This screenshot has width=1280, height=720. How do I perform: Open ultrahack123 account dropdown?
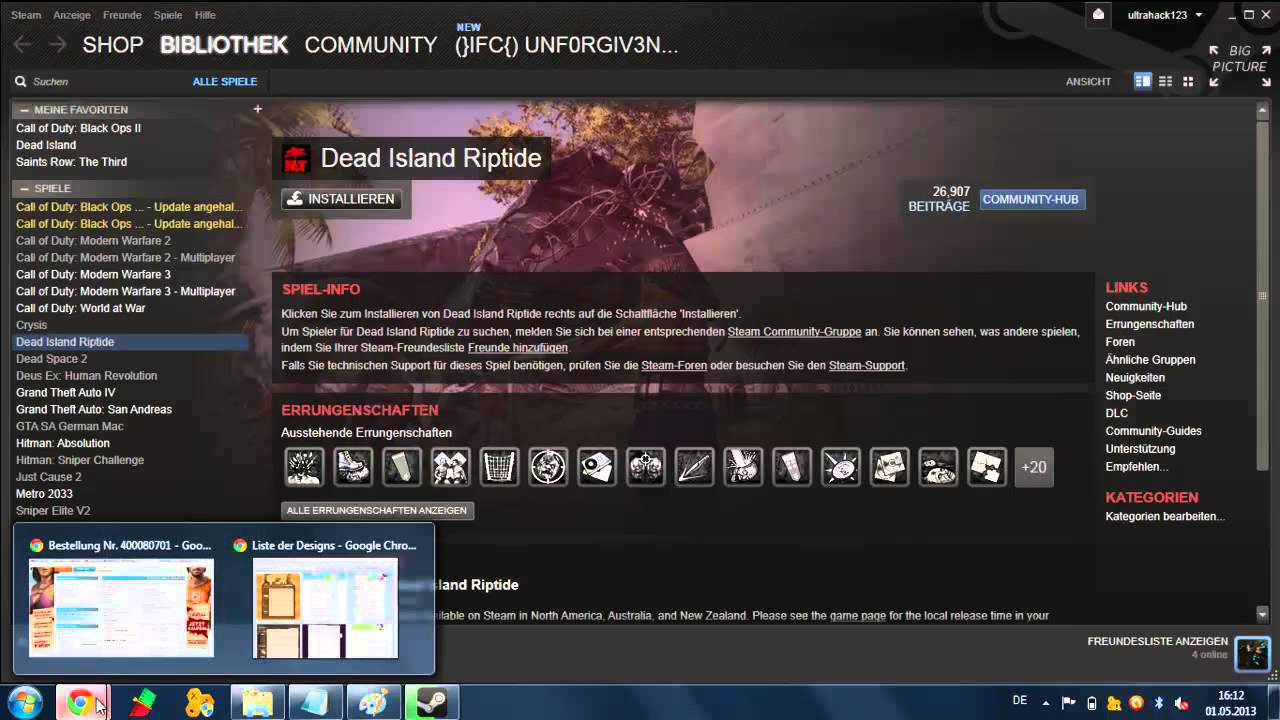point(1164,14)
